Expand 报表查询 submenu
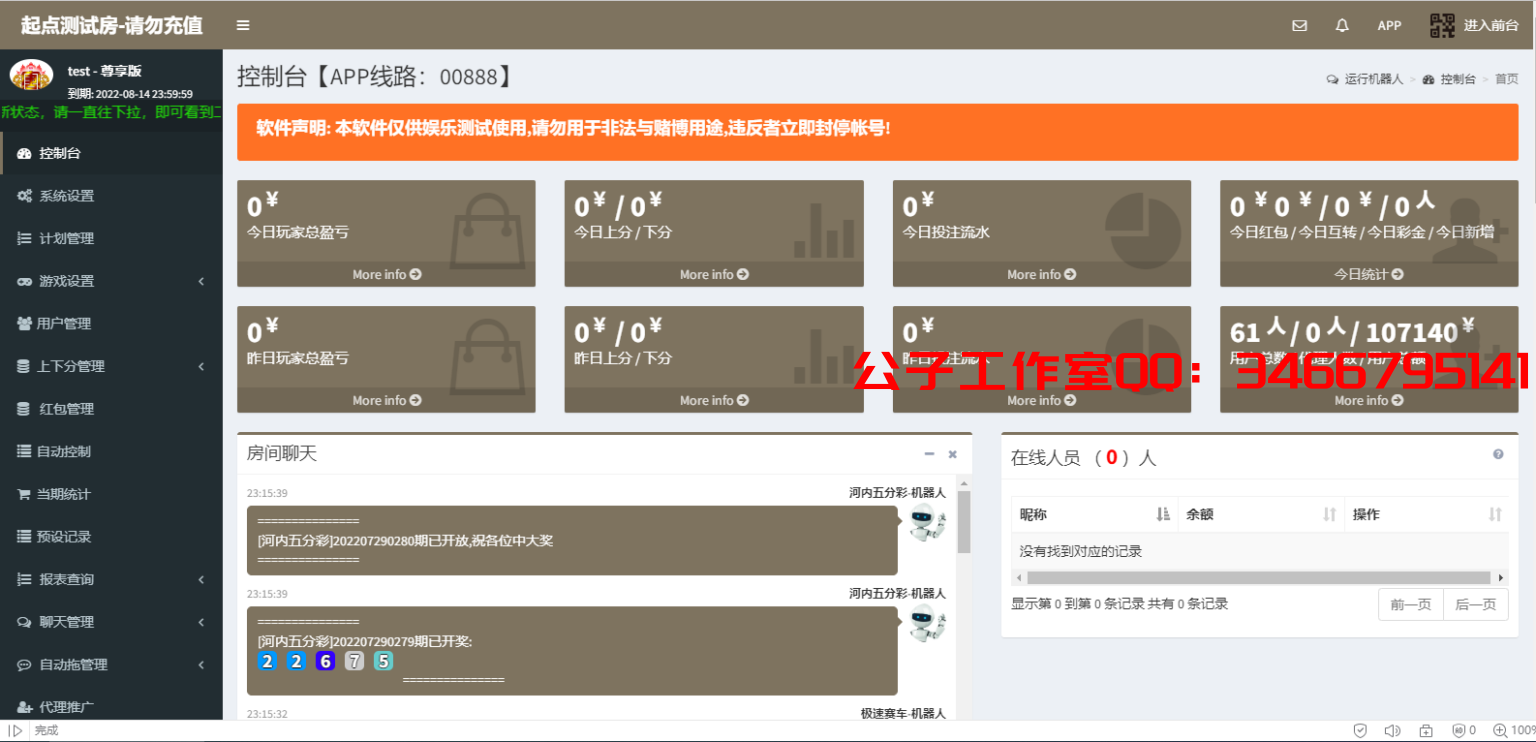The width and height of the screenshot is (1536, 742). 111,579
